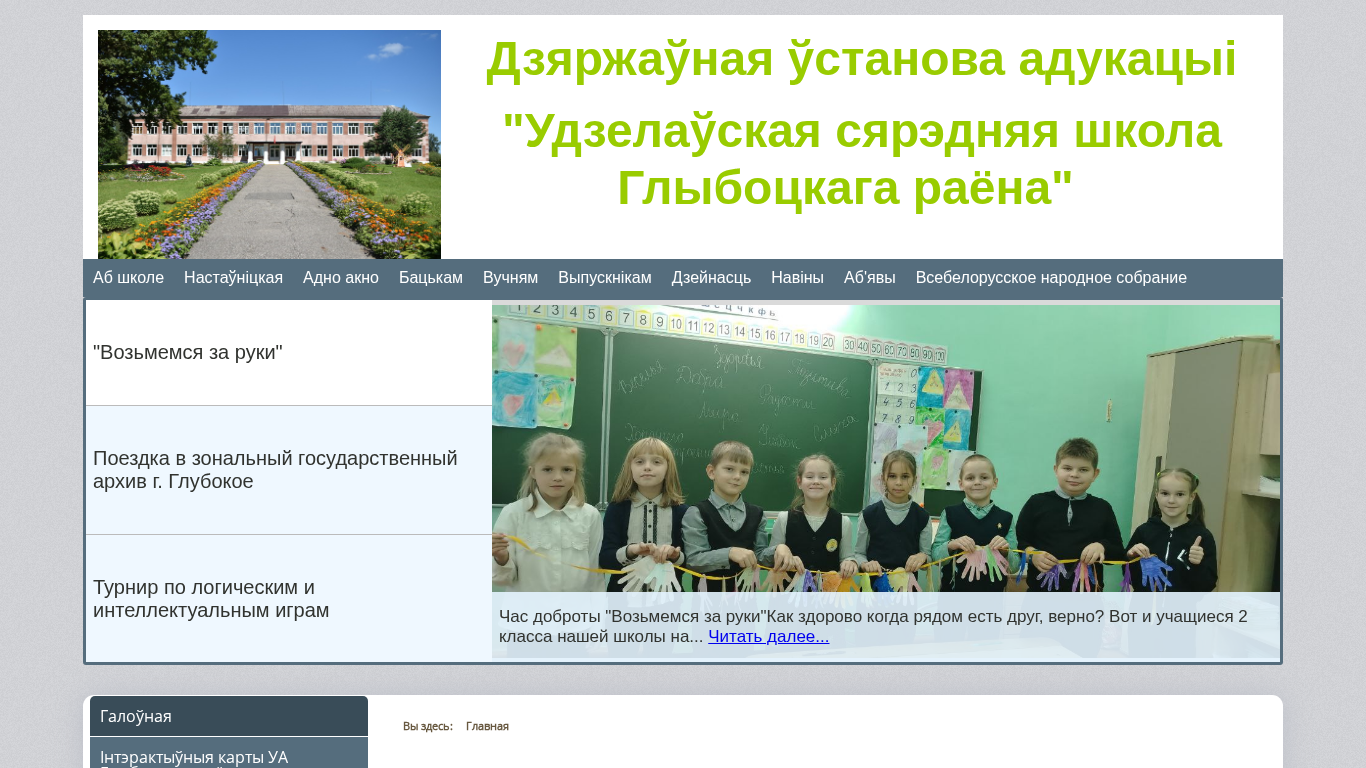Click the "Аб'явы" menu item
This screenshot has height=768, width=1366.
(x=869, y=278)
